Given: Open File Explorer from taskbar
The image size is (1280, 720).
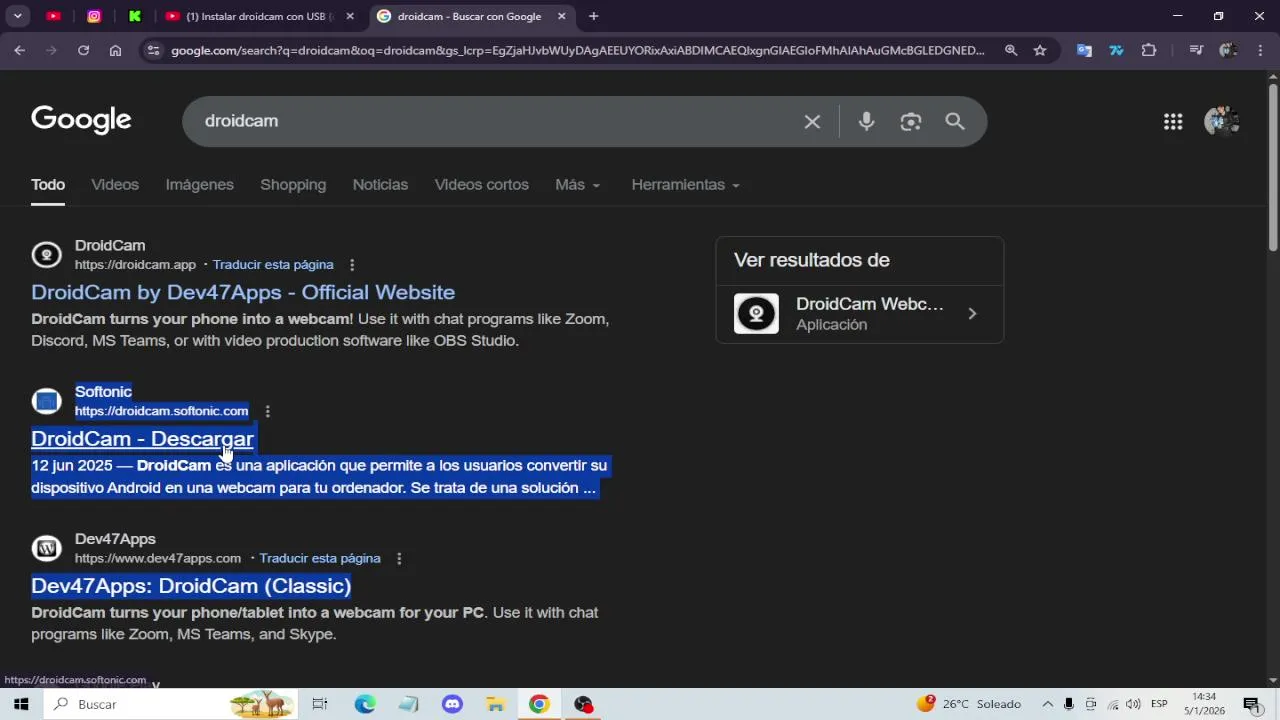Looking at the screenshot, I should pos(495,704).
